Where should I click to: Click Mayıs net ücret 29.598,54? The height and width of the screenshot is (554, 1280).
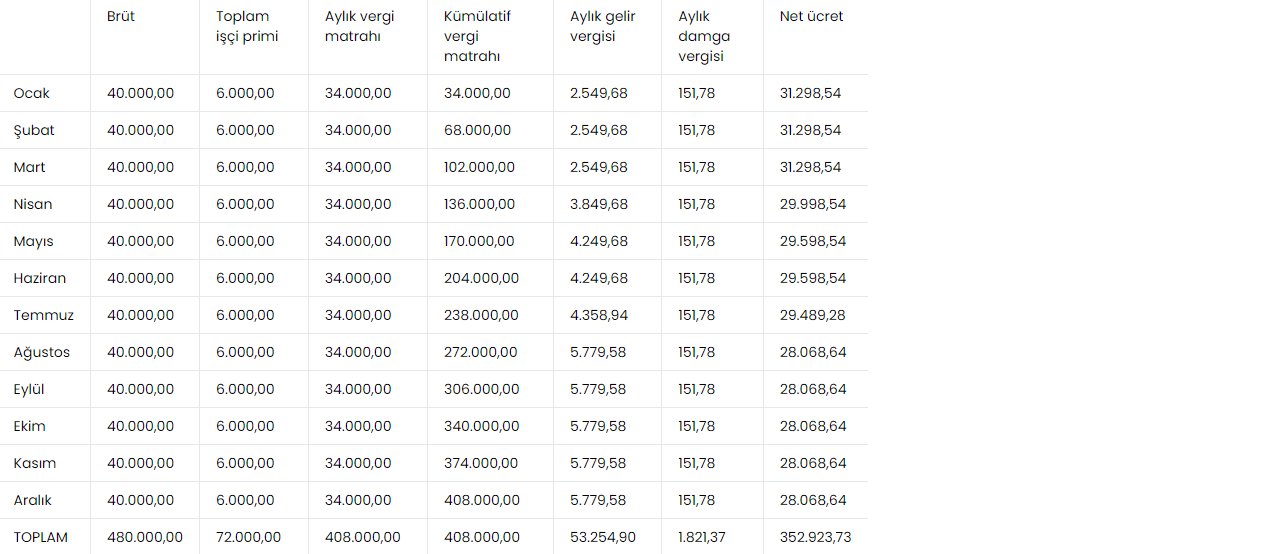point(813,241)
